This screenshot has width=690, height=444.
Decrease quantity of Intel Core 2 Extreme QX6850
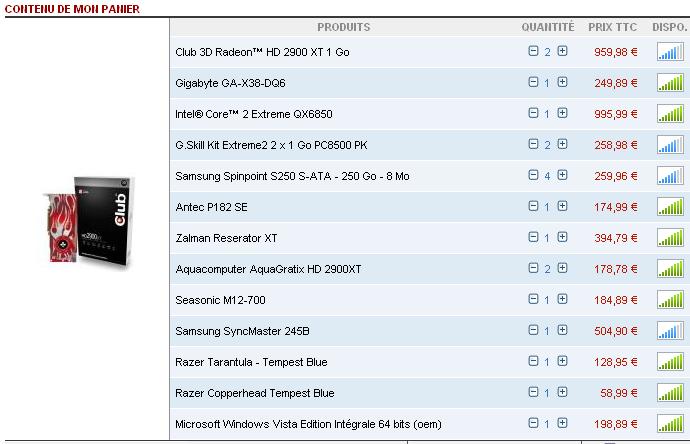(533, 113)
